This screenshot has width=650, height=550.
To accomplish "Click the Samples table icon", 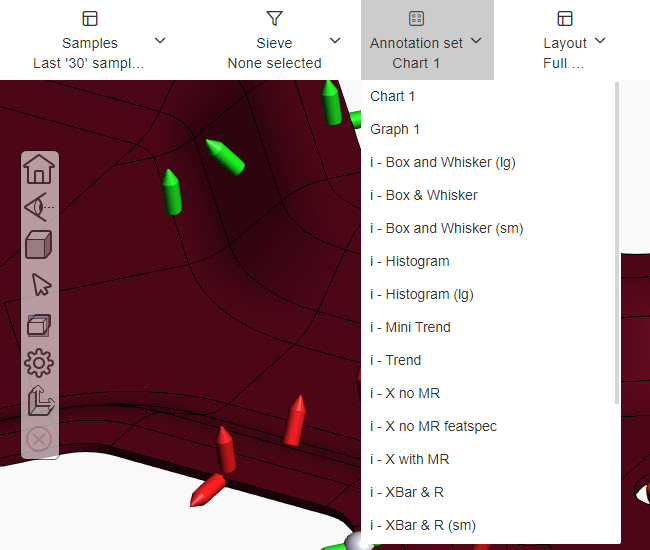I will pyautogui.click(x=90, y=19).
